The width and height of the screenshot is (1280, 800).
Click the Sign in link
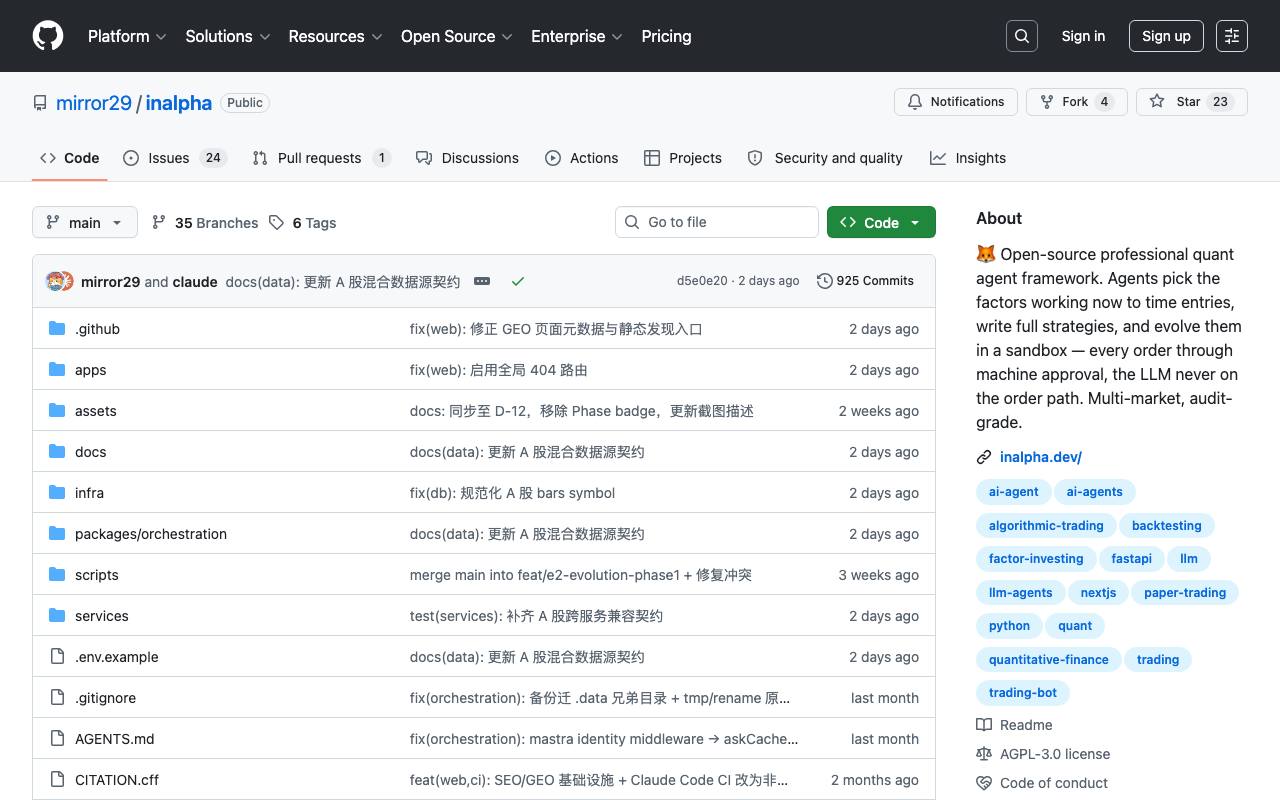pyautogui.click(x=1083, y=36)
